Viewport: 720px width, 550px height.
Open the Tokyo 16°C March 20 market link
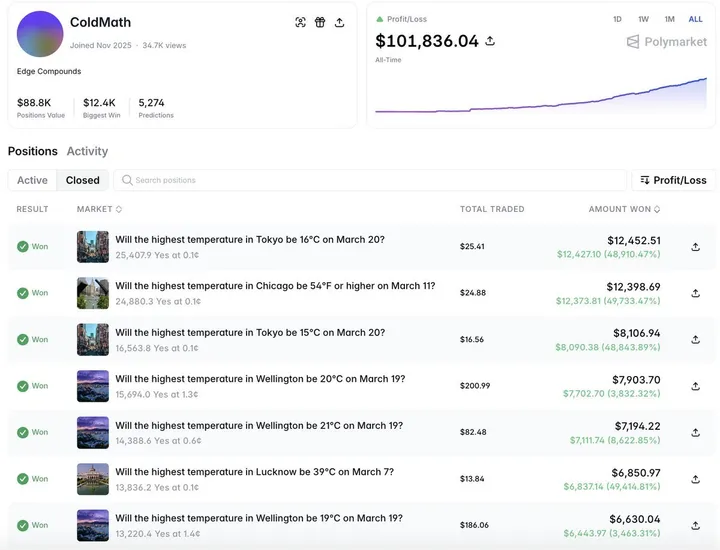250,239
